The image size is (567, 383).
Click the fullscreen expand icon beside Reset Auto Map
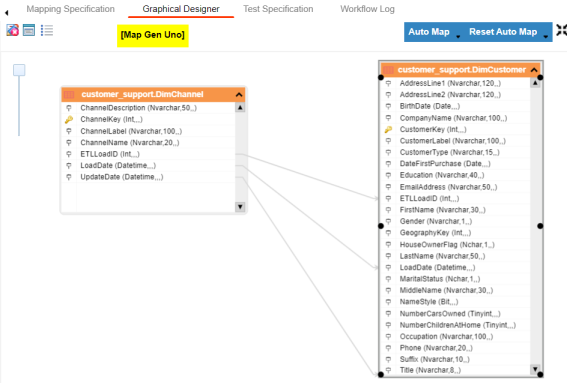click(561, 31)
